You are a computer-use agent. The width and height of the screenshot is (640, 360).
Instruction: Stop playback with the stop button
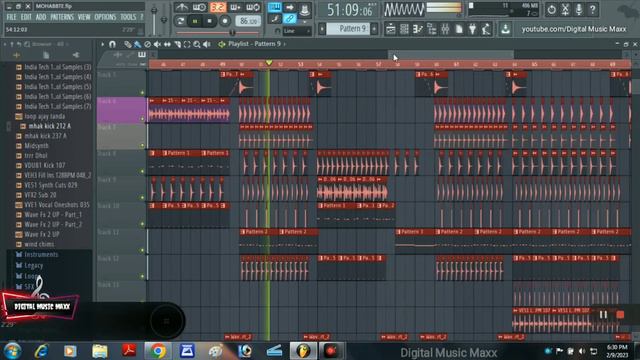coord(210,21)
